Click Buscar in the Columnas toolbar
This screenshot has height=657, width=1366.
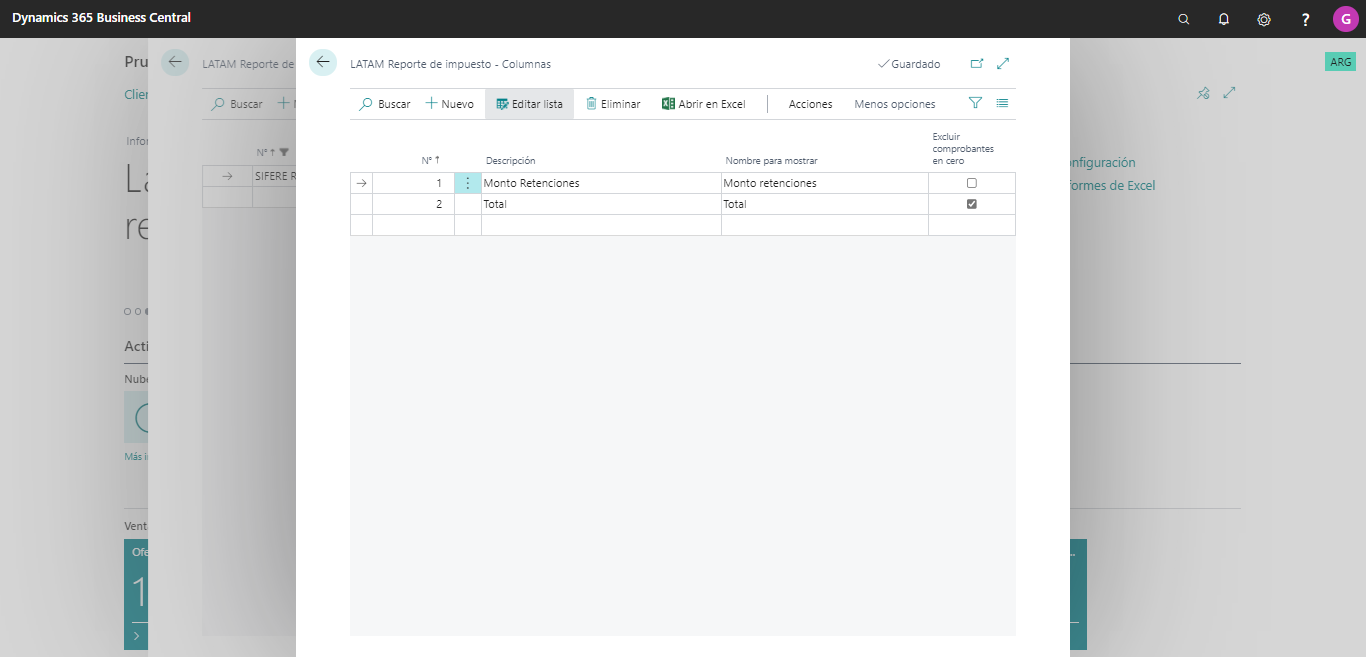(x=385, y=104)
